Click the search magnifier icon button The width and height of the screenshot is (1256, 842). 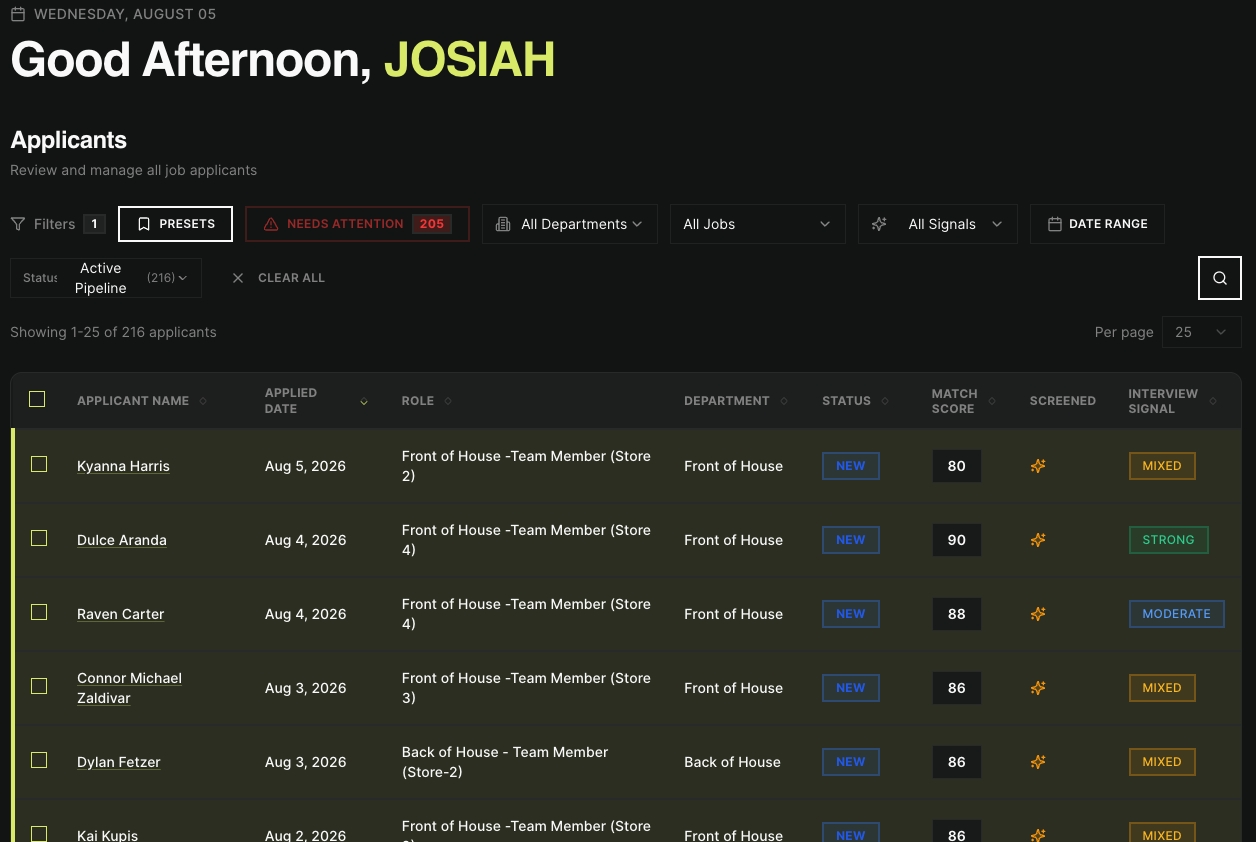[1220, 278]
